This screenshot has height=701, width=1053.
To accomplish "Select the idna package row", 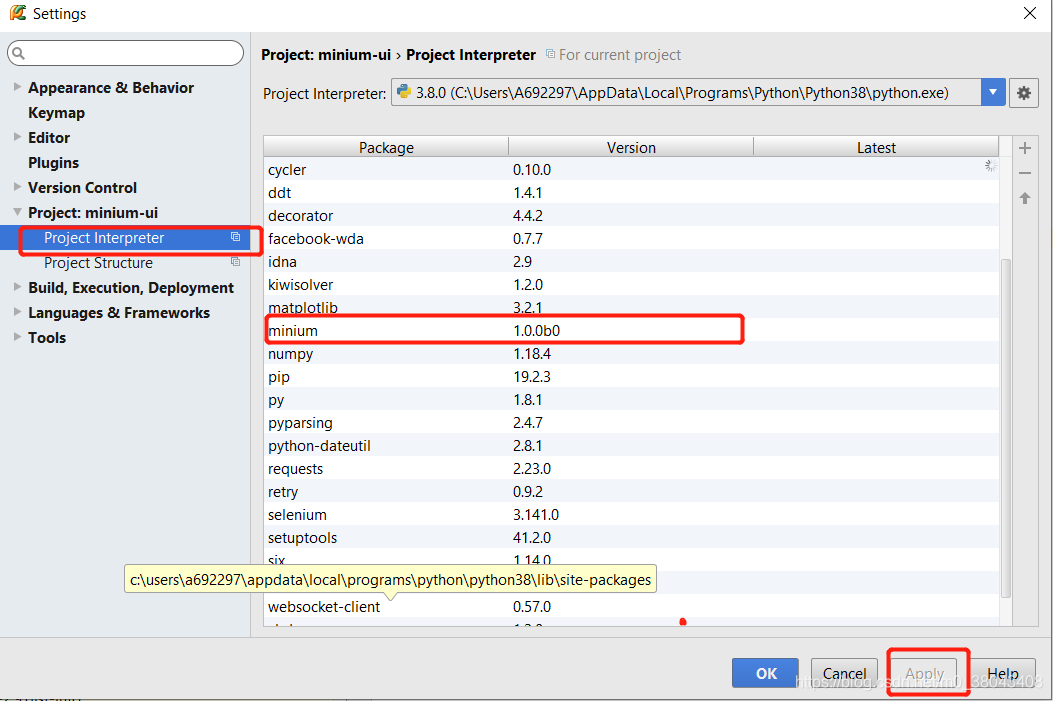I will [x=631, y=261].
